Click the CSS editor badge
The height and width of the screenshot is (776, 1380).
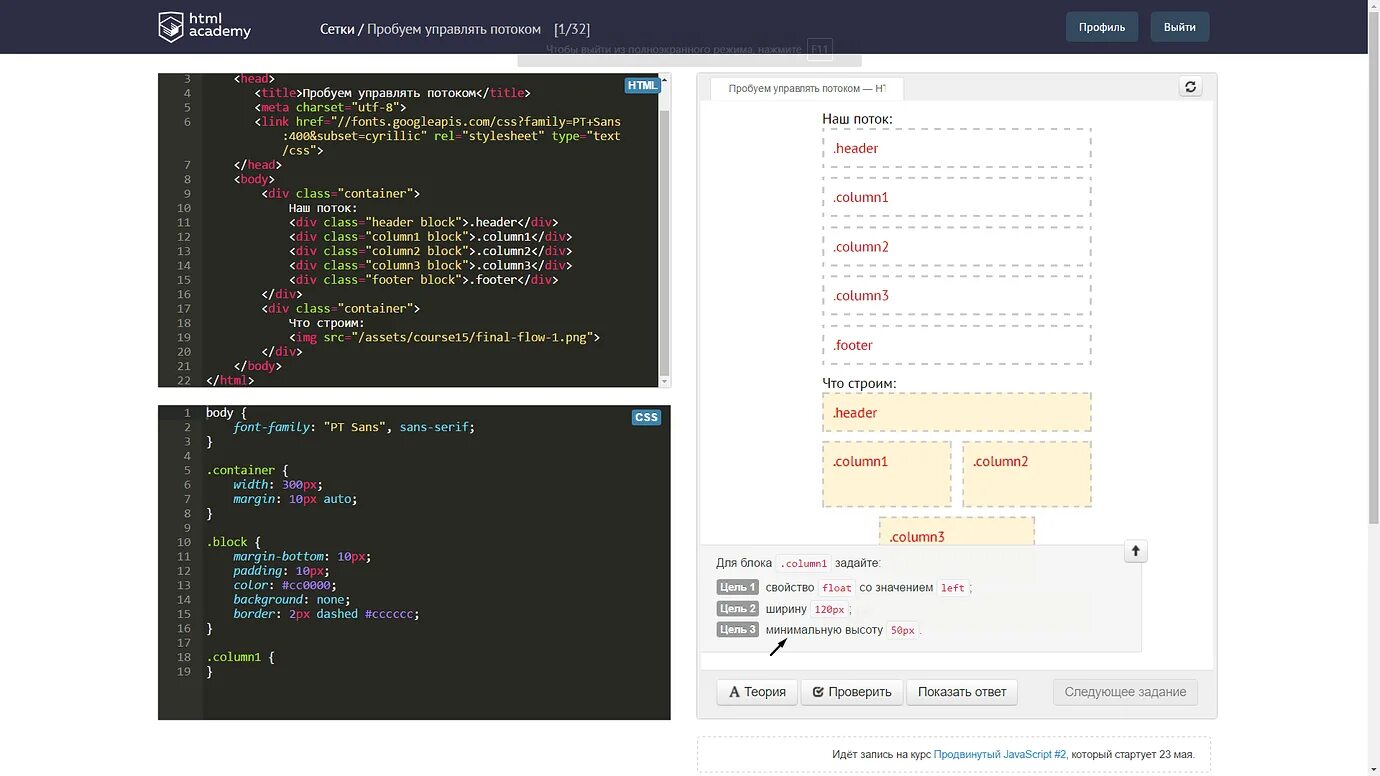coord(646,417)
